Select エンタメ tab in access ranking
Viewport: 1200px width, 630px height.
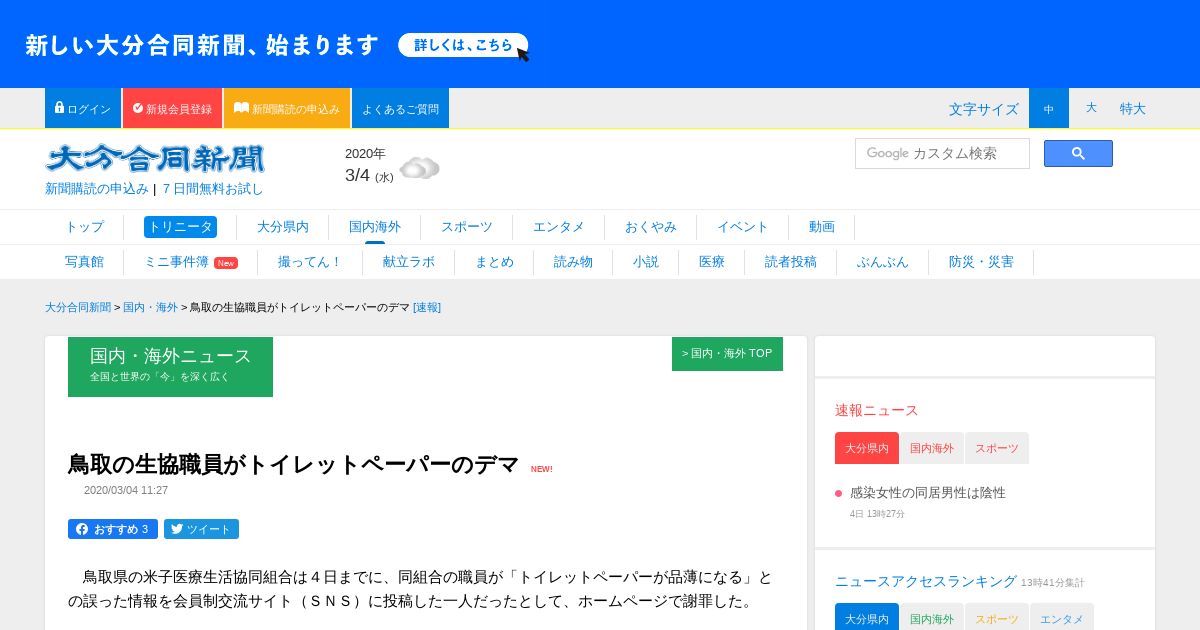[1062, 618]
